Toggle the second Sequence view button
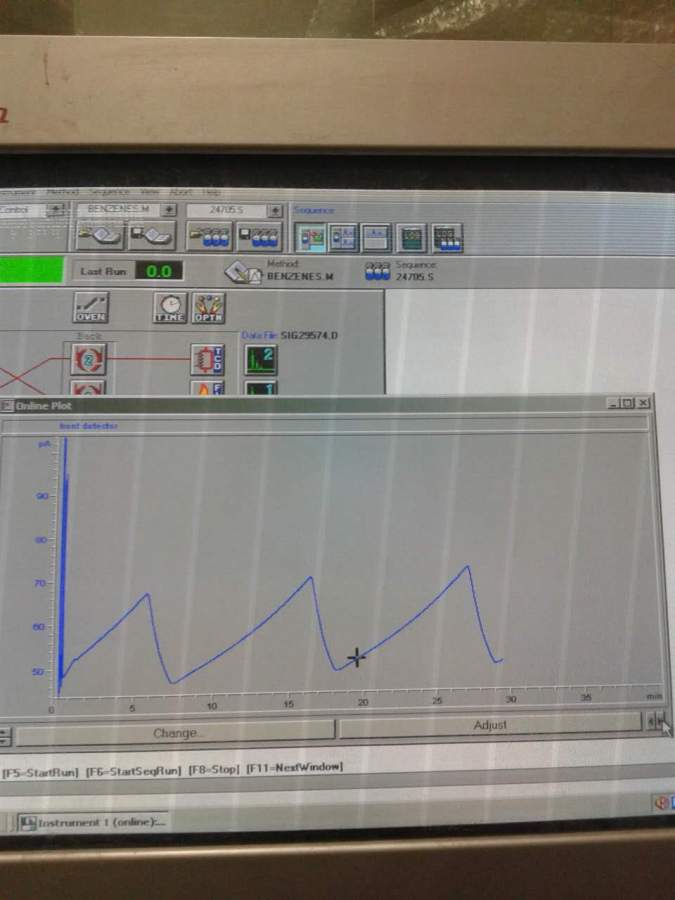 (x=344, y=238)
